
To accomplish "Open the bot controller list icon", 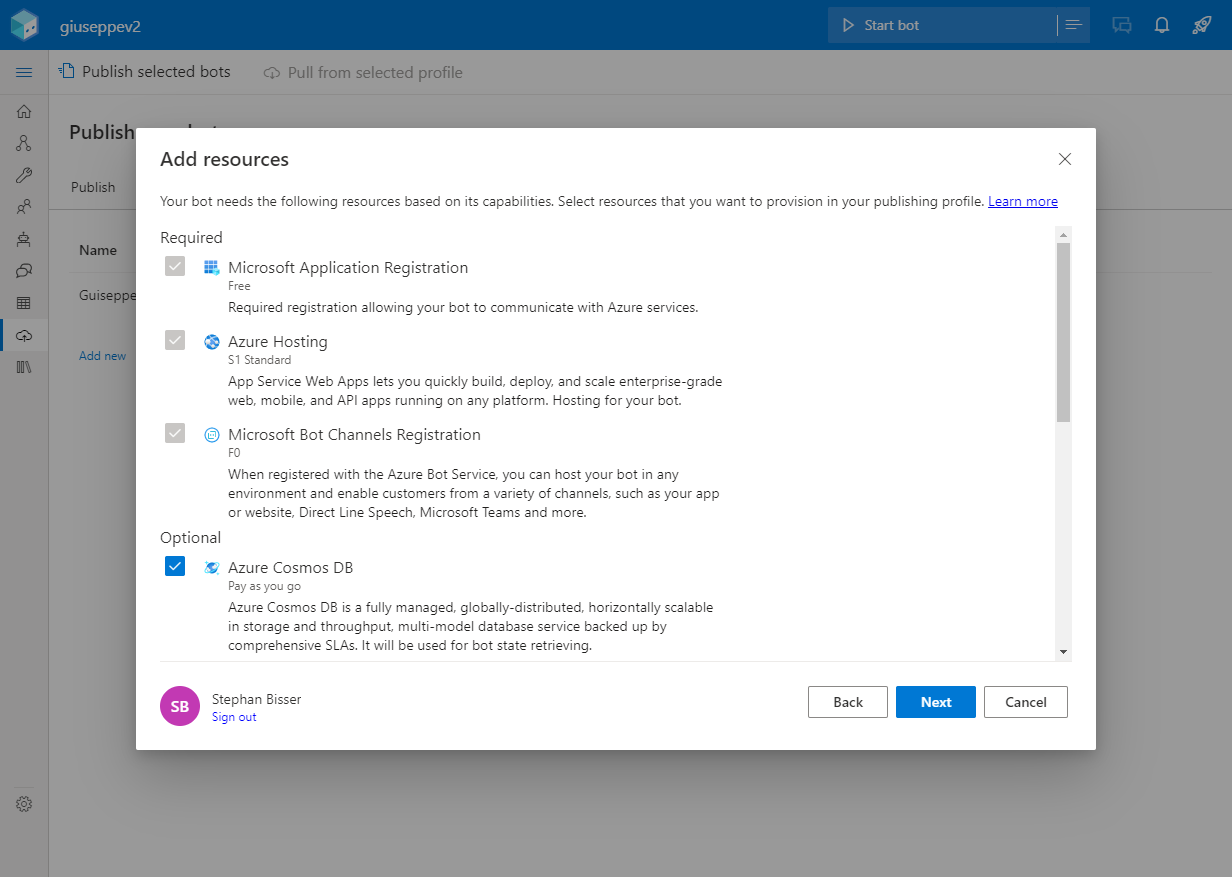I will click(x=1074, y=25).
